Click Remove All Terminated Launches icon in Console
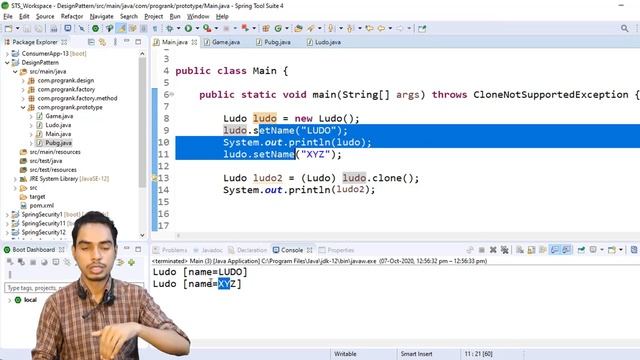This screenshot has width=640, height=360. click(x=505, y=250)
